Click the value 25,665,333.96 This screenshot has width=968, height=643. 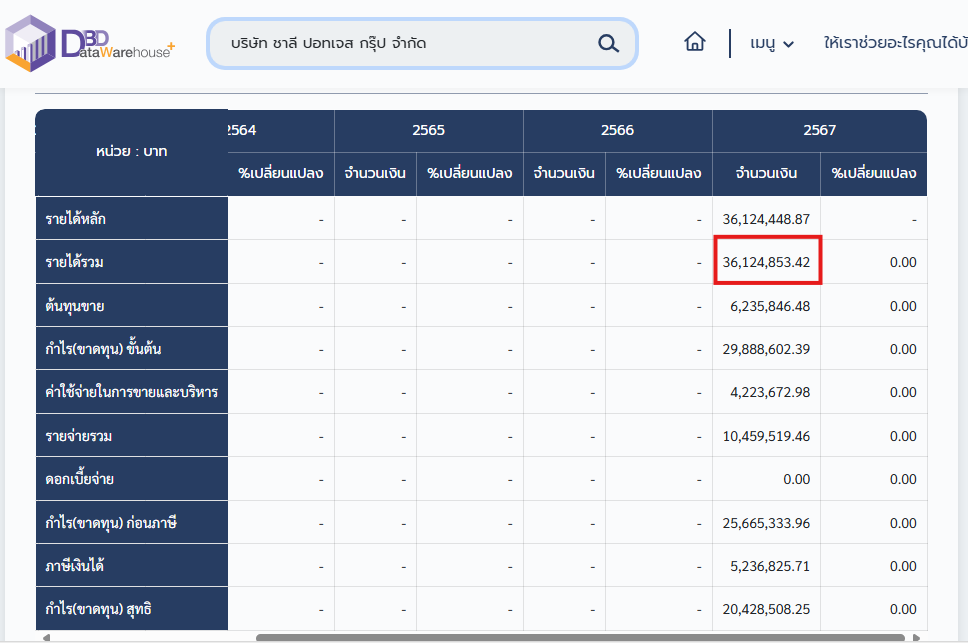coord(766,523)
